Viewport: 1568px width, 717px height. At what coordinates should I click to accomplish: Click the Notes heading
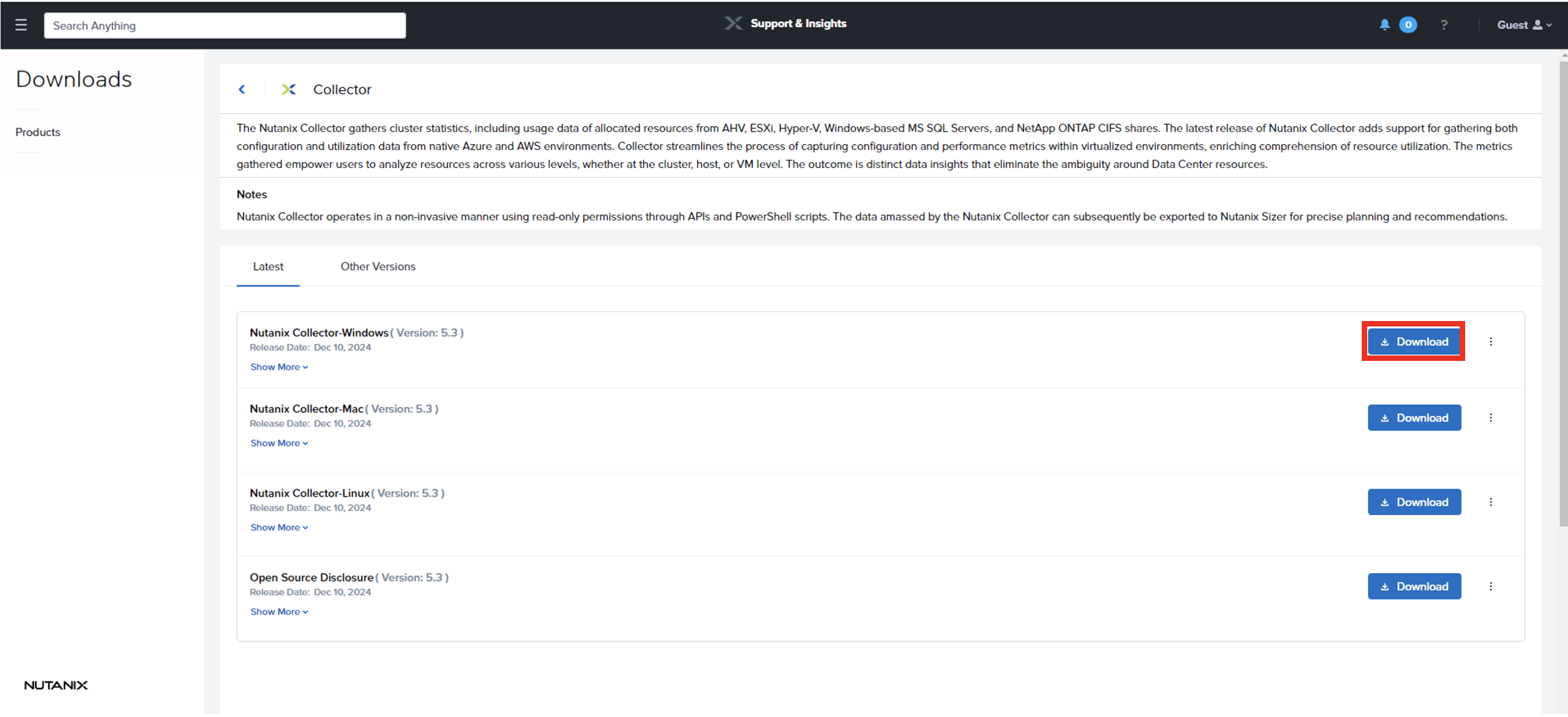[x=252, y=195]
